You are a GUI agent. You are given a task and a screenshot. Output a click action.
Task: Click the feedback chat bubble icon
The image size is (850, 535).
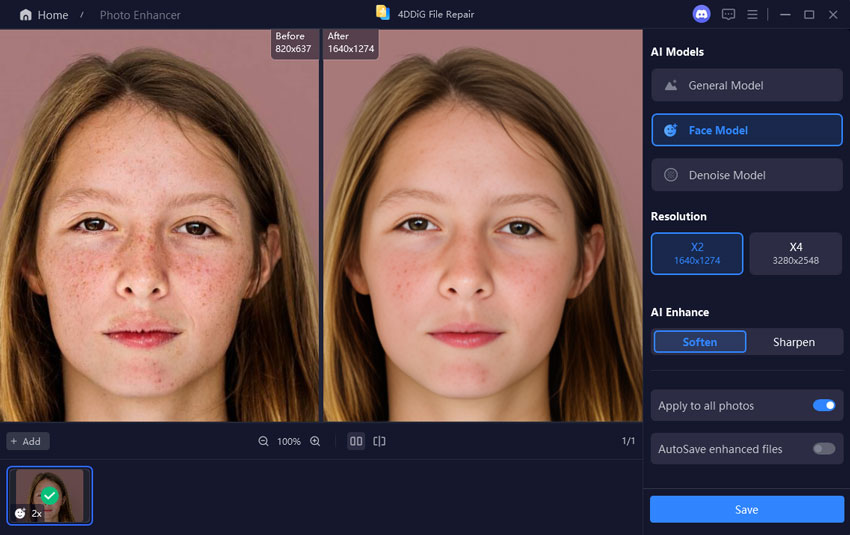point(728,14)
